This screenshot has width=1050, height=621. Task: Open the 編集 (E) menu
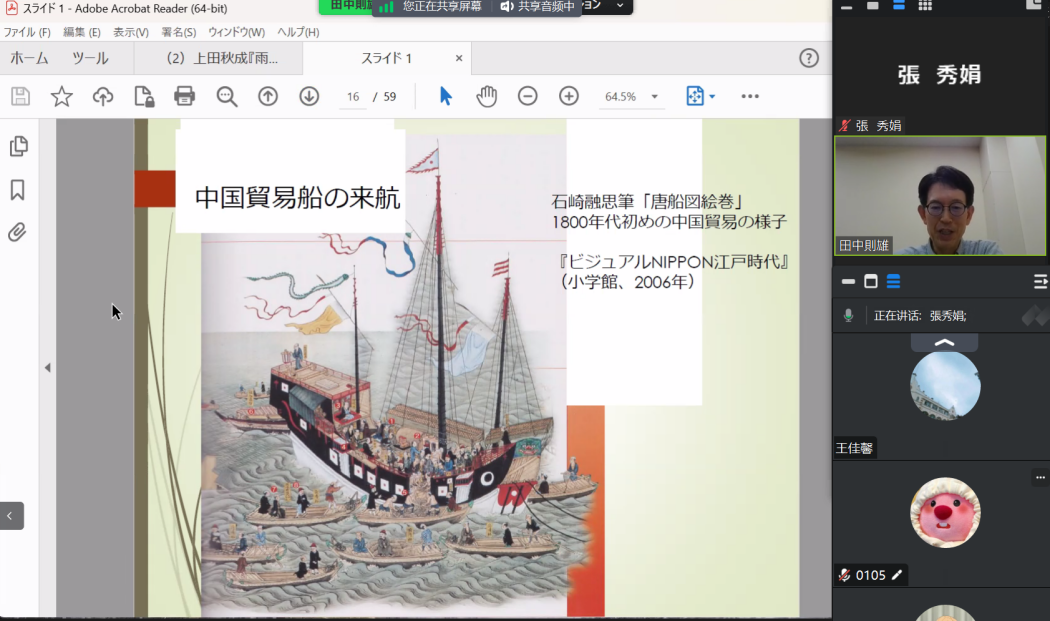82,32
